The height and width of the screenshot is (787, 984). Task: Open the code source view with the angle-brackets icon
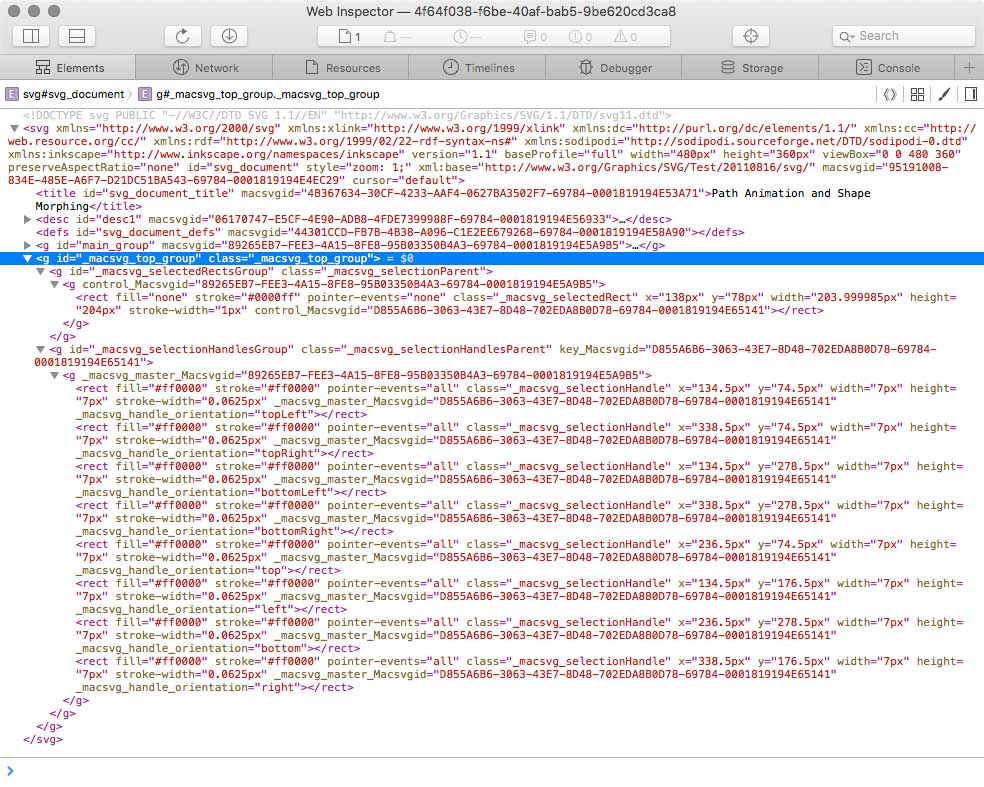(891, 93)
